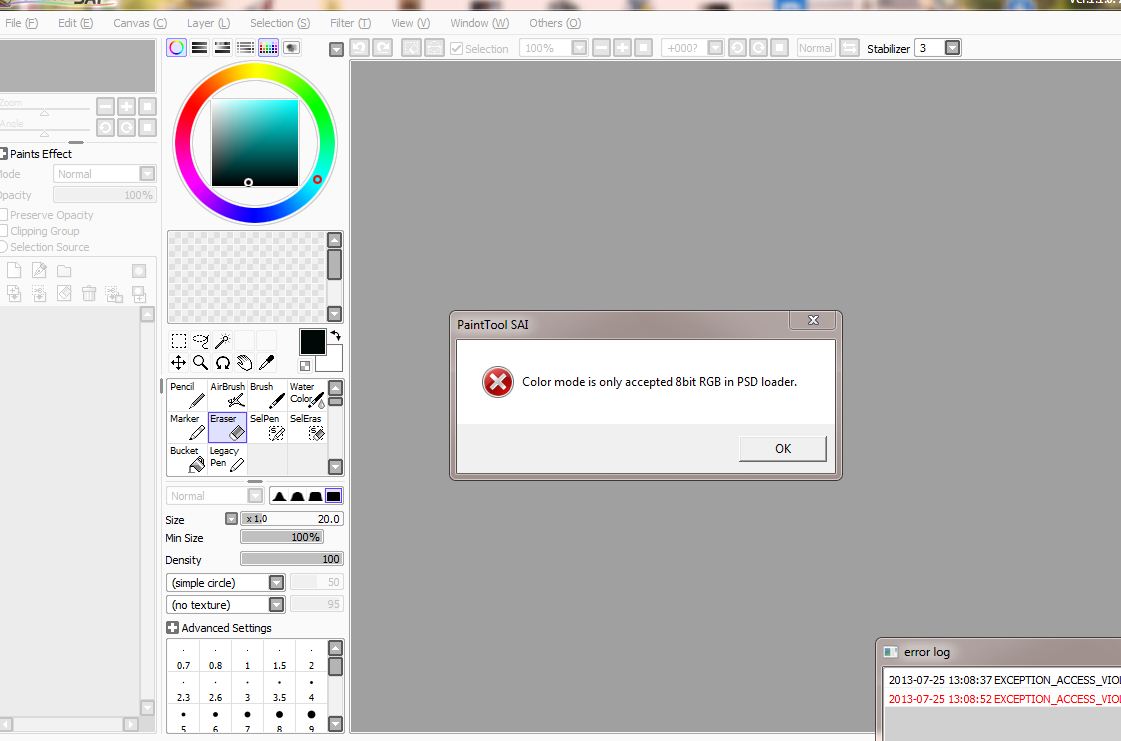Image resolution: width=1121 pixels, height=741 pixels.
Task: Activate the rotate canvas tool
Action: [x=223, y=363]
